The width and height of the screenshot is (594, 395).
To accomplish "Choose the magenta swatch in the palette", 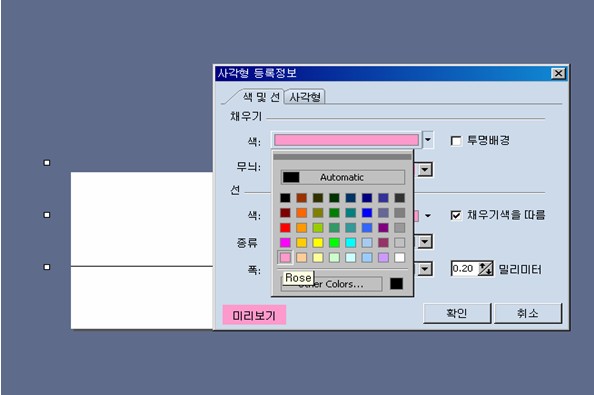I will [285, 243].
